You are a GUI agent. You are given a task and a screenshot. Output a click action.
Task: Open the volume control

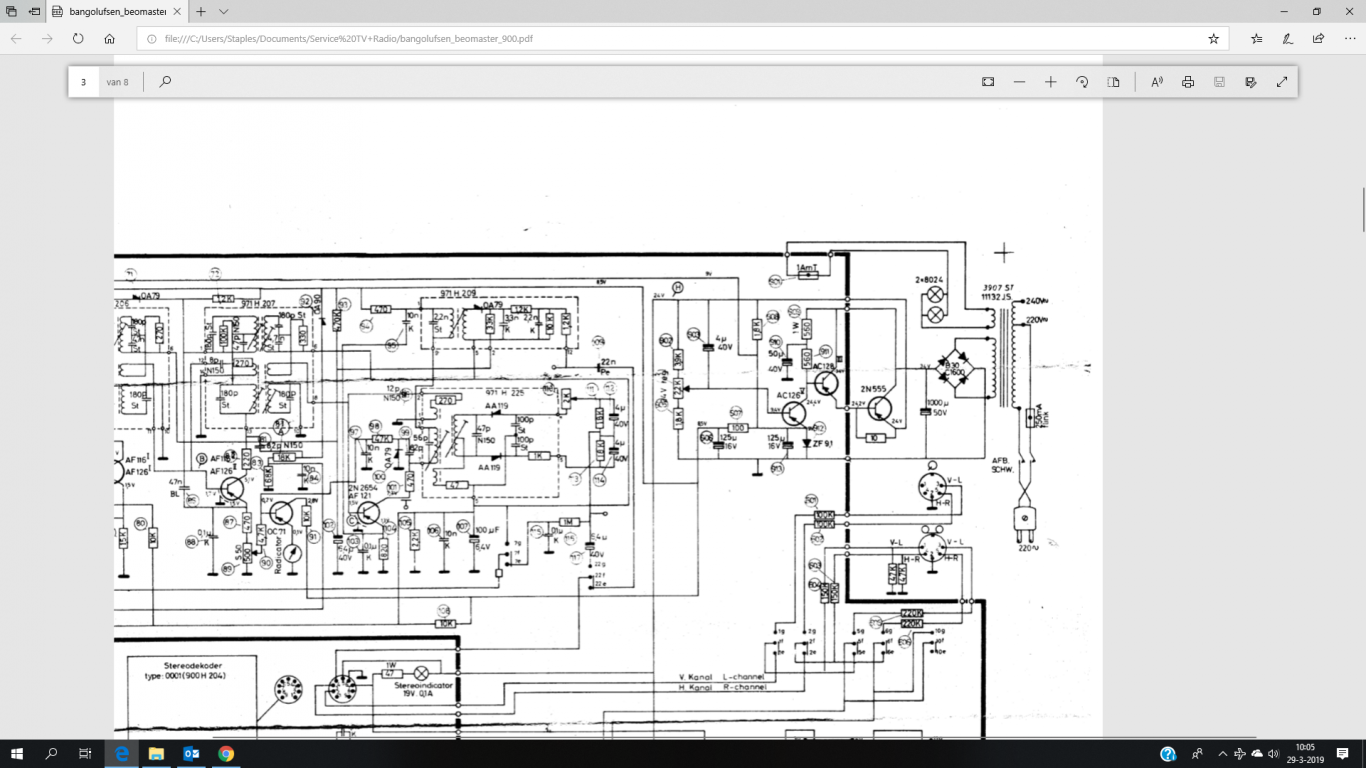pos(1273,754)
